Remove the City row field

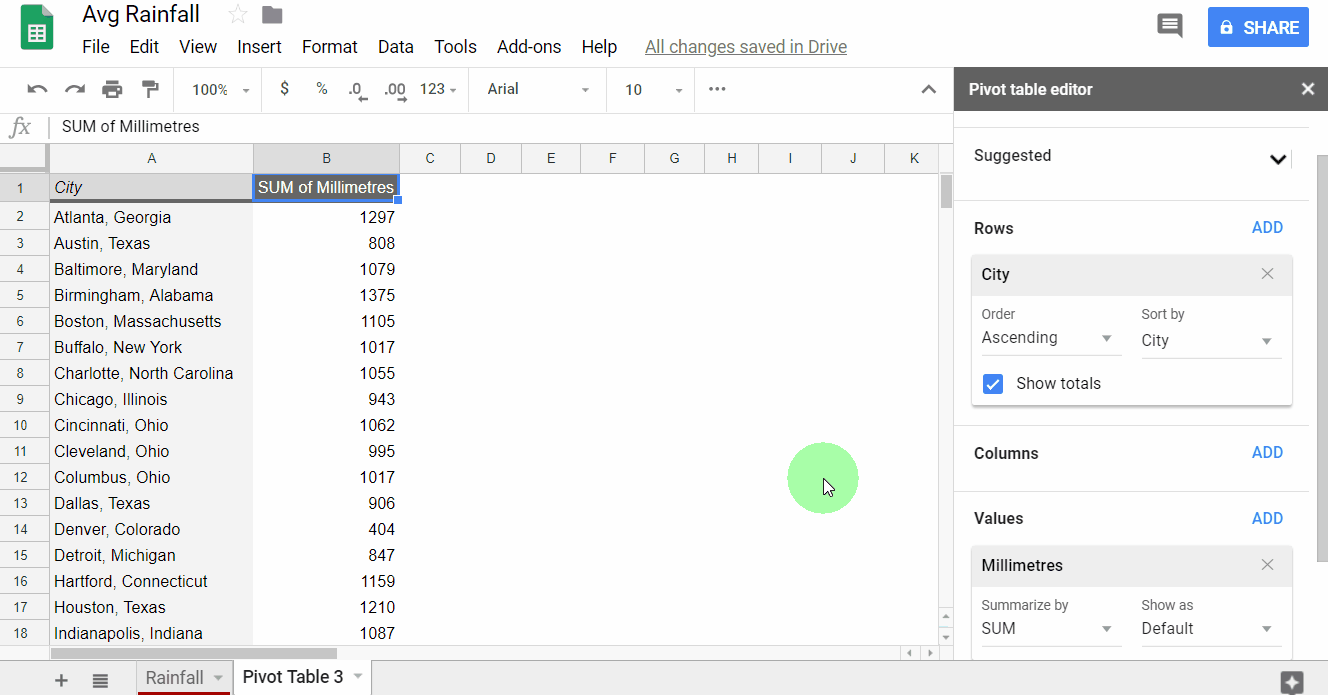pyautogui.click(x=1267, y=274)
